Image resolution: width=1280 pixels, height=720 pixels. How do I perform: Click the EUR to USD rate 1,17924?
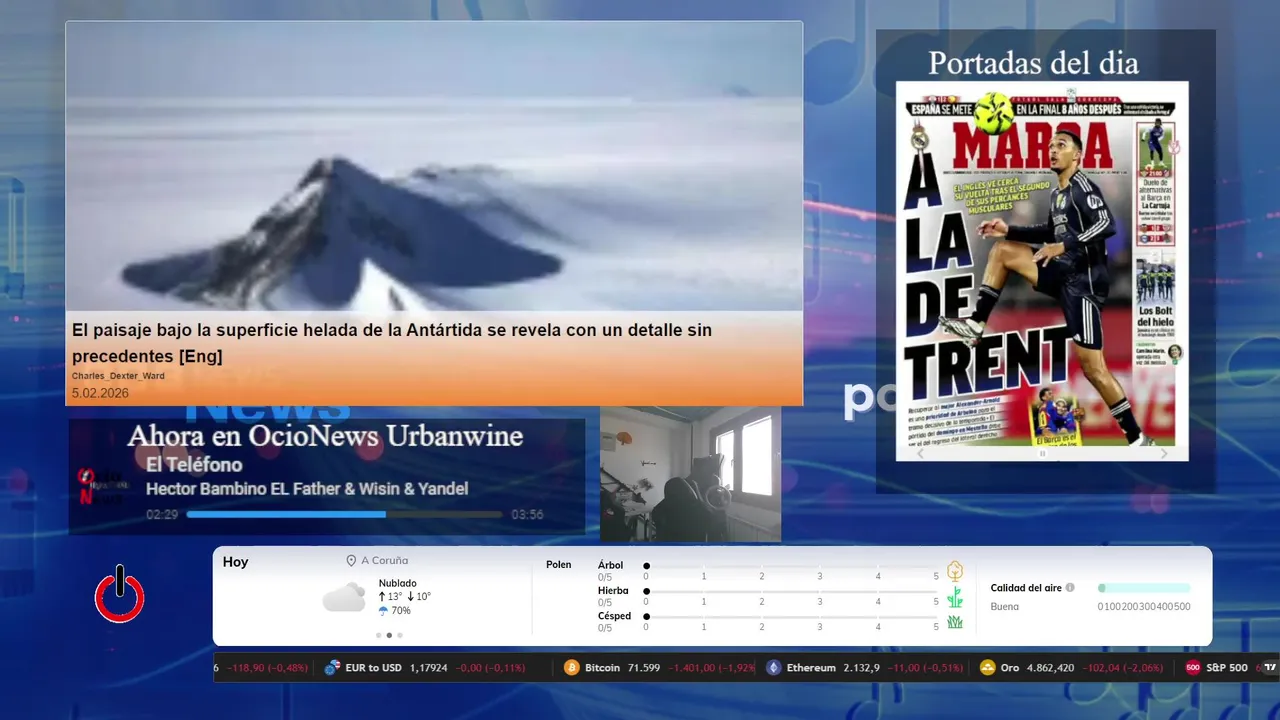click(x=428, y=668)
